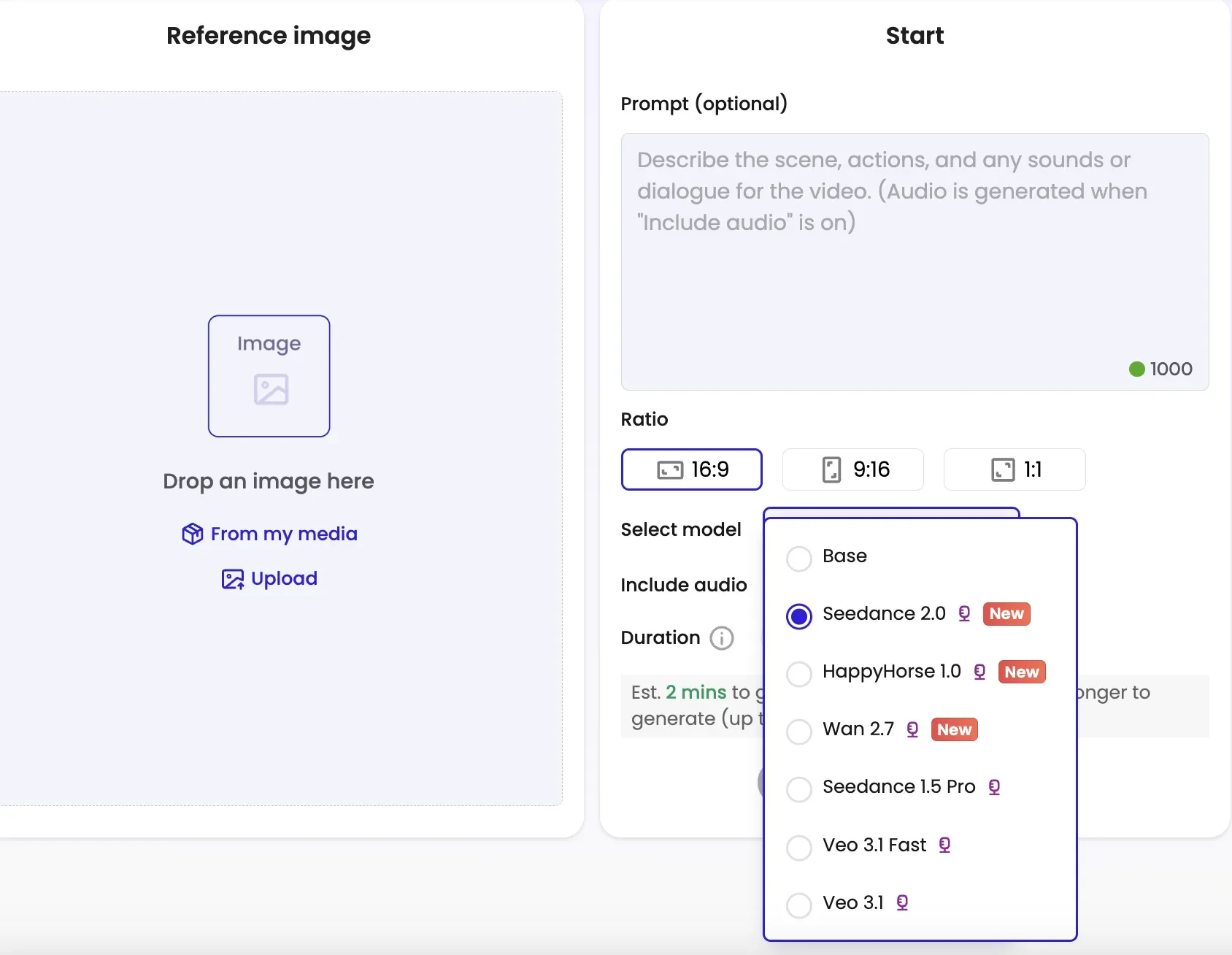Click the Base option label
This screenshot has height=955, width=1232.
click(x=844, y=556)
